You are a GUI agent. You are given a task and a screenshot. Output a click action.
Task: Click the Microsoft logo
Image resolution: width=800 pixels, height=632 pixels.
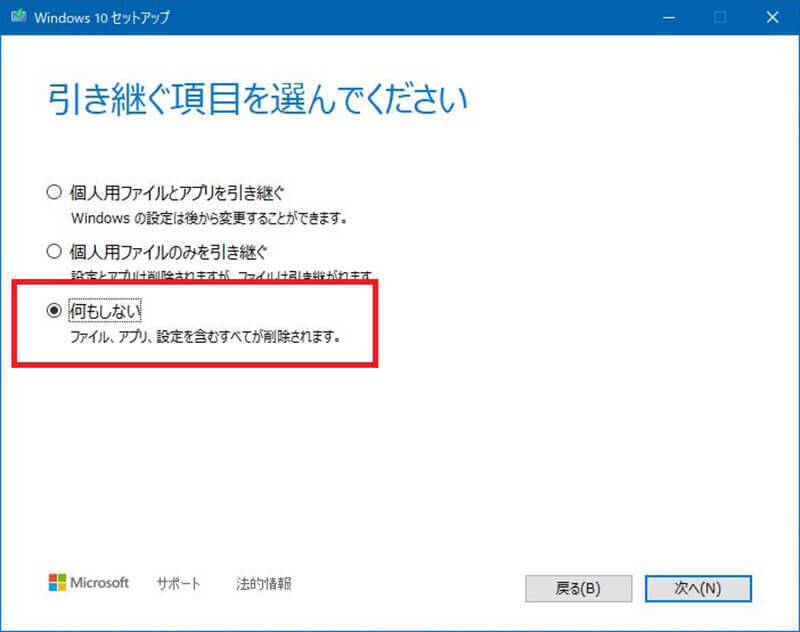point(89,583)
